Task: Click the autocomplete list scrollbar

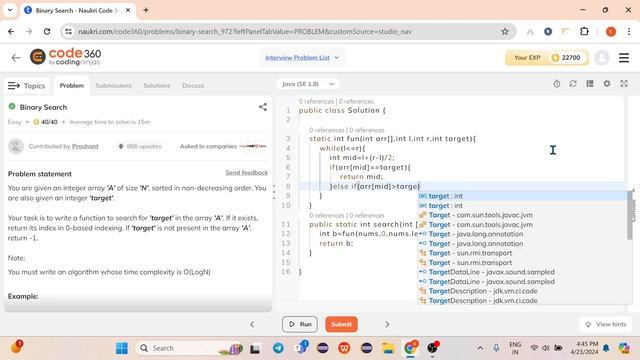Action: click(630, 216)
